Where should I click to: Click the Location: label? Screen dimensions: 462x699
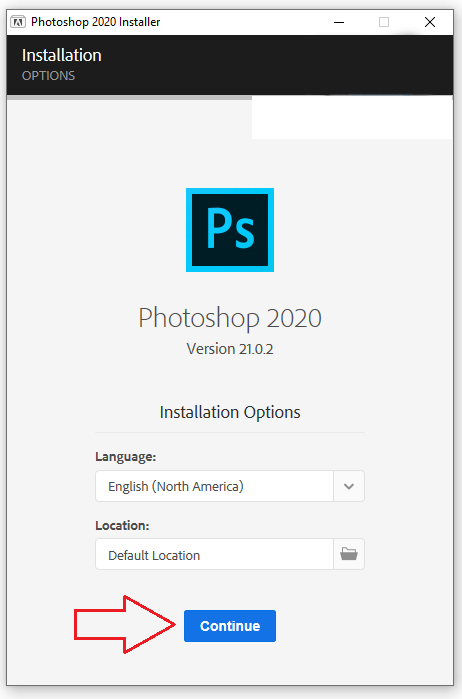tap(122, 525)
